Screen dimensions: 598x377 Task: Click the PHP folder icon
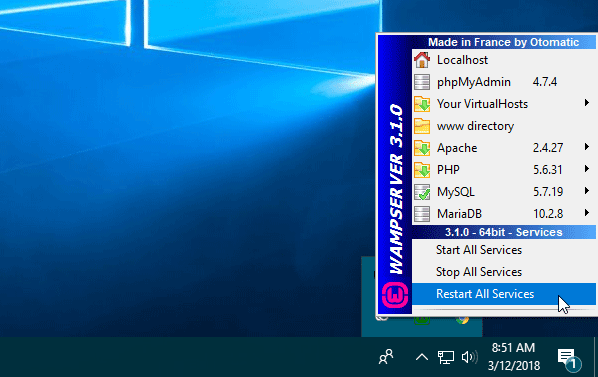point(422,170)
